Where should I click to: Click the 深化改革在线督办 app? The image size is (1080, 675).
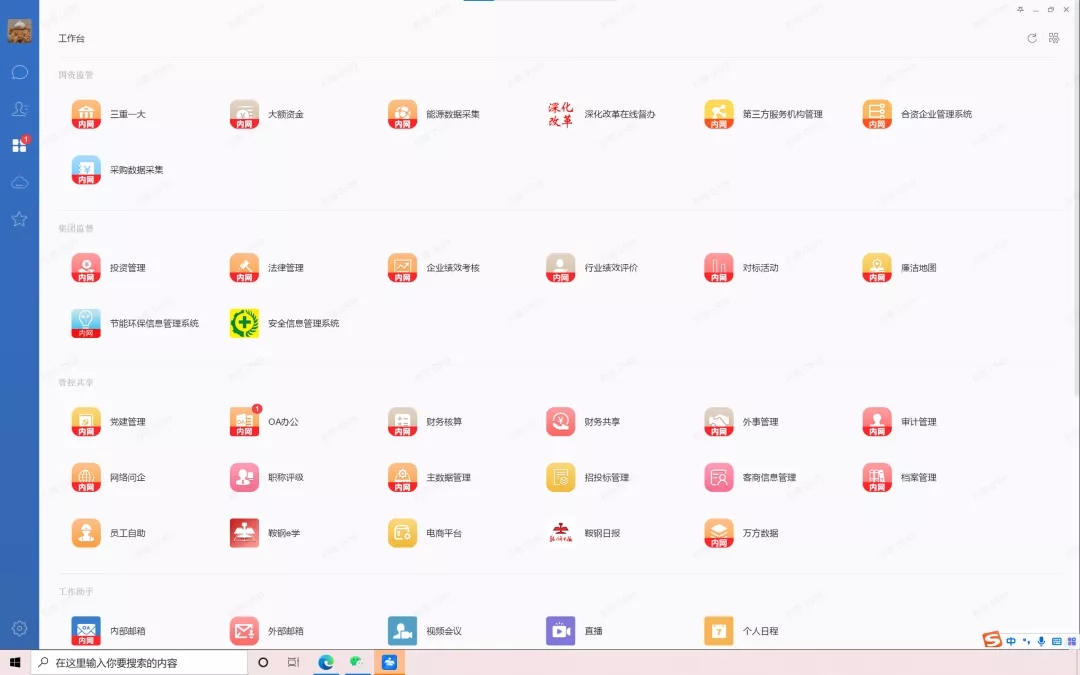(561, 115)
